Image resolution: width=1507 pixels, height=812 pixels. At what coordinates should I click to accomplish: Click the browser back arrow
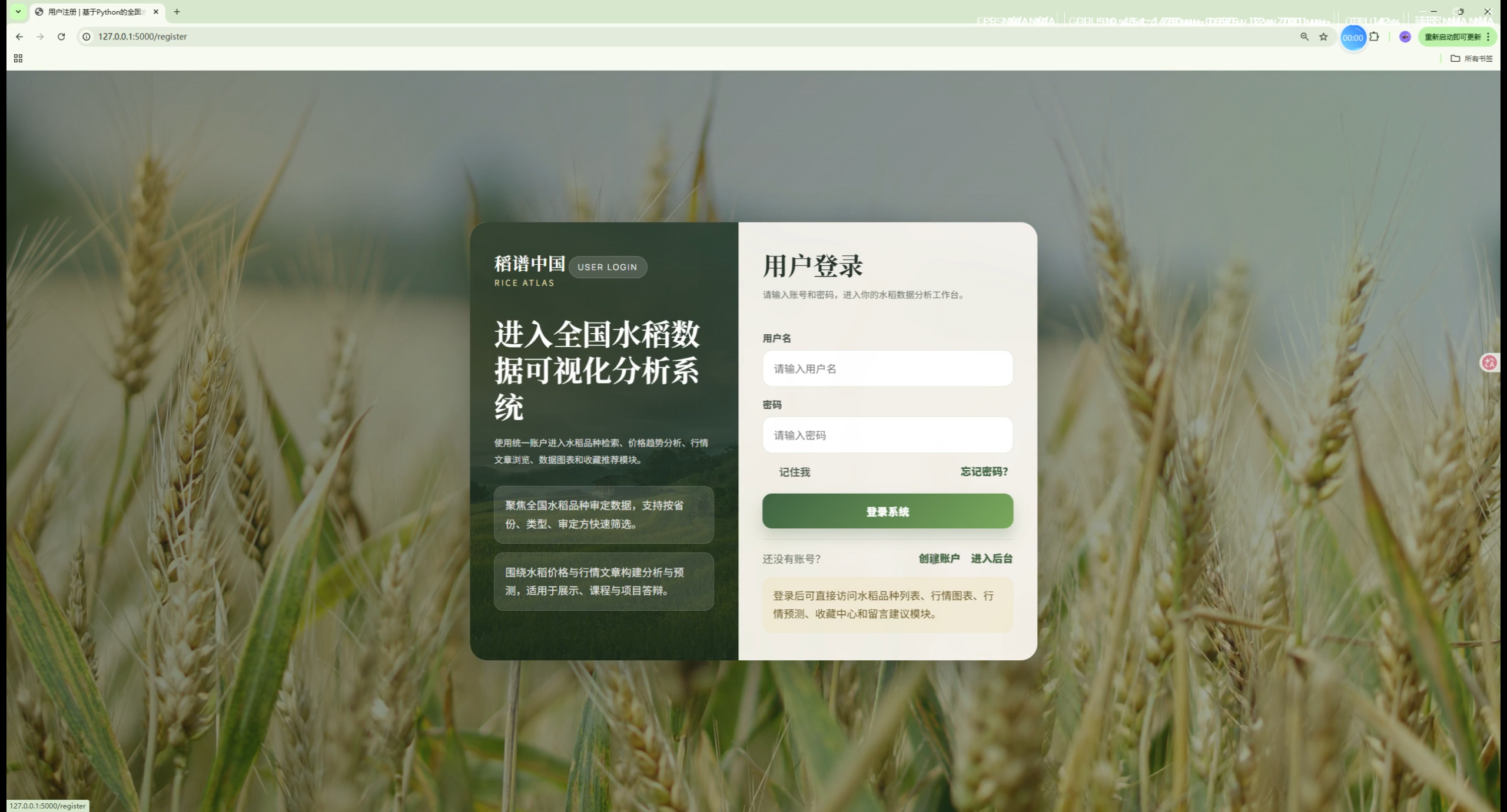[x=19, y=36]
